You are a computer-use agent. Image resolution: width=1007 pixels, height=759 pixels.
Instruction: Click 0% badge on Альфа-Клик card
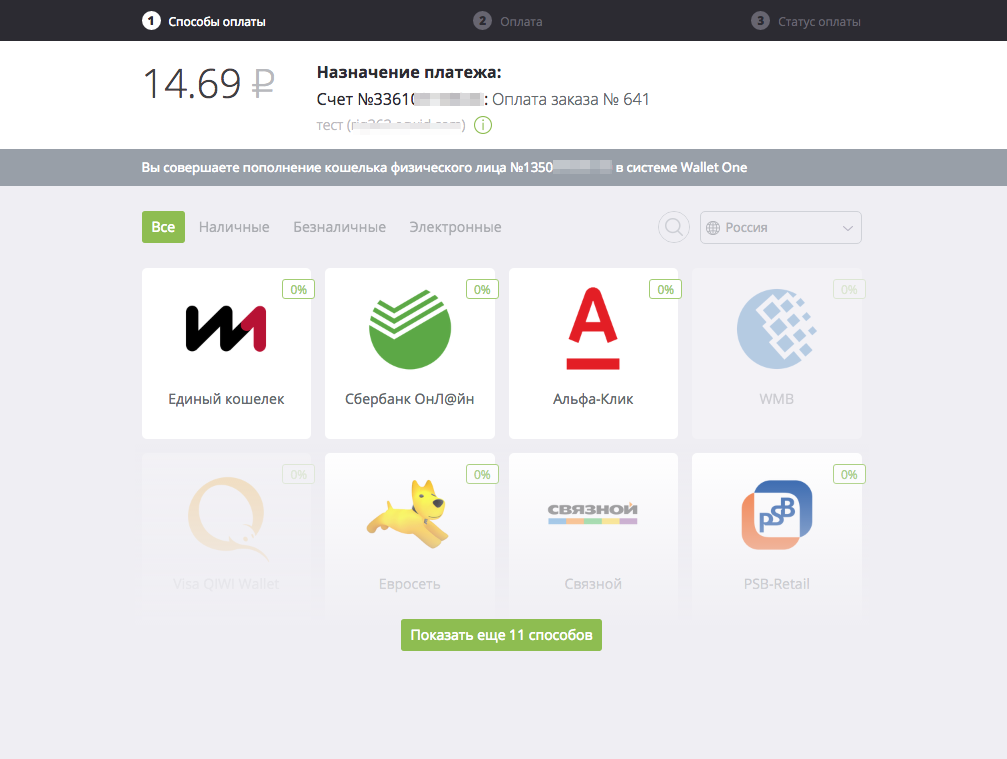[665, 290]
